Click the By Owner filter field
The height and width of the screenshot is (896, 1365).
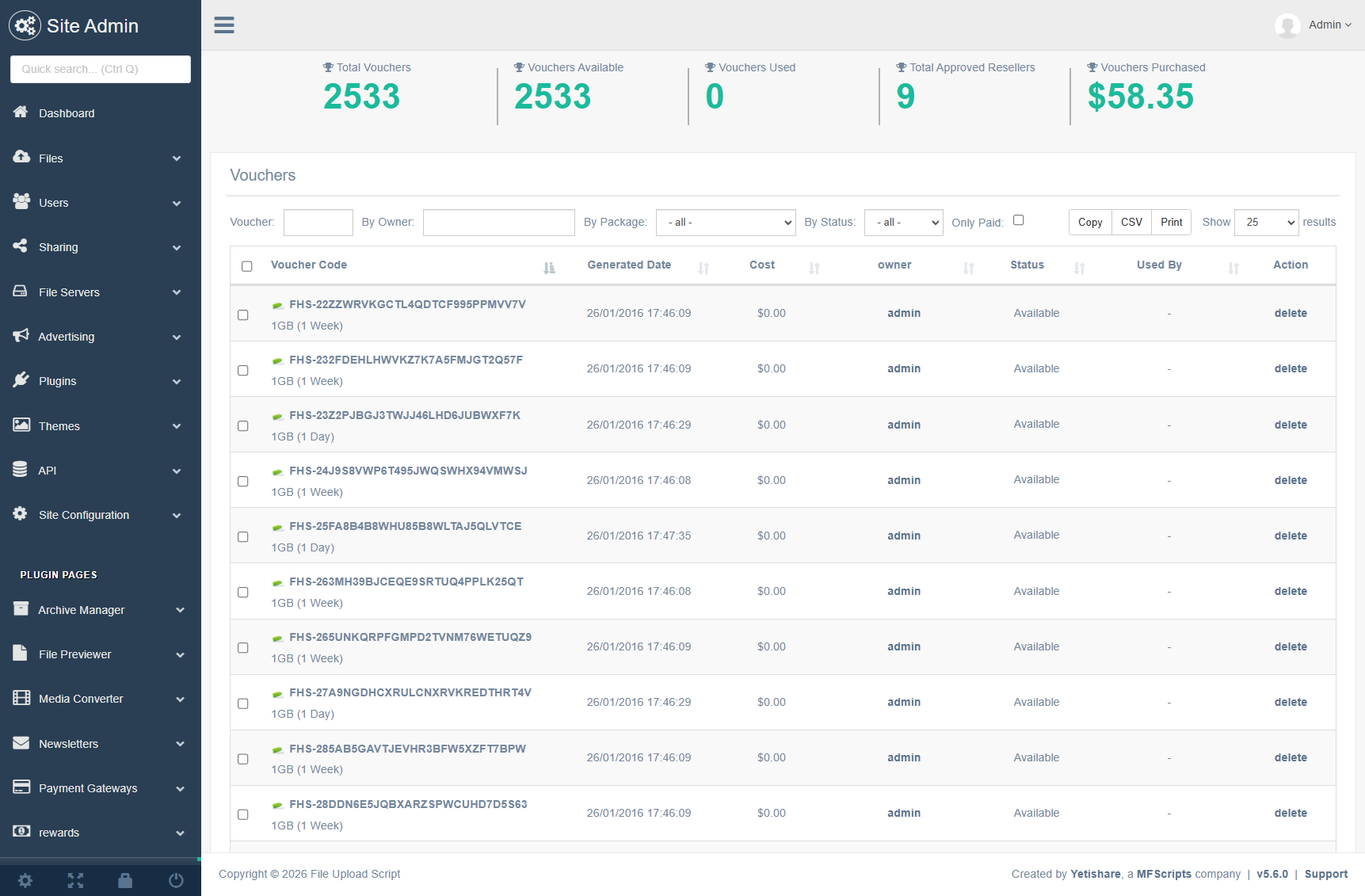(x=498, y=223)
